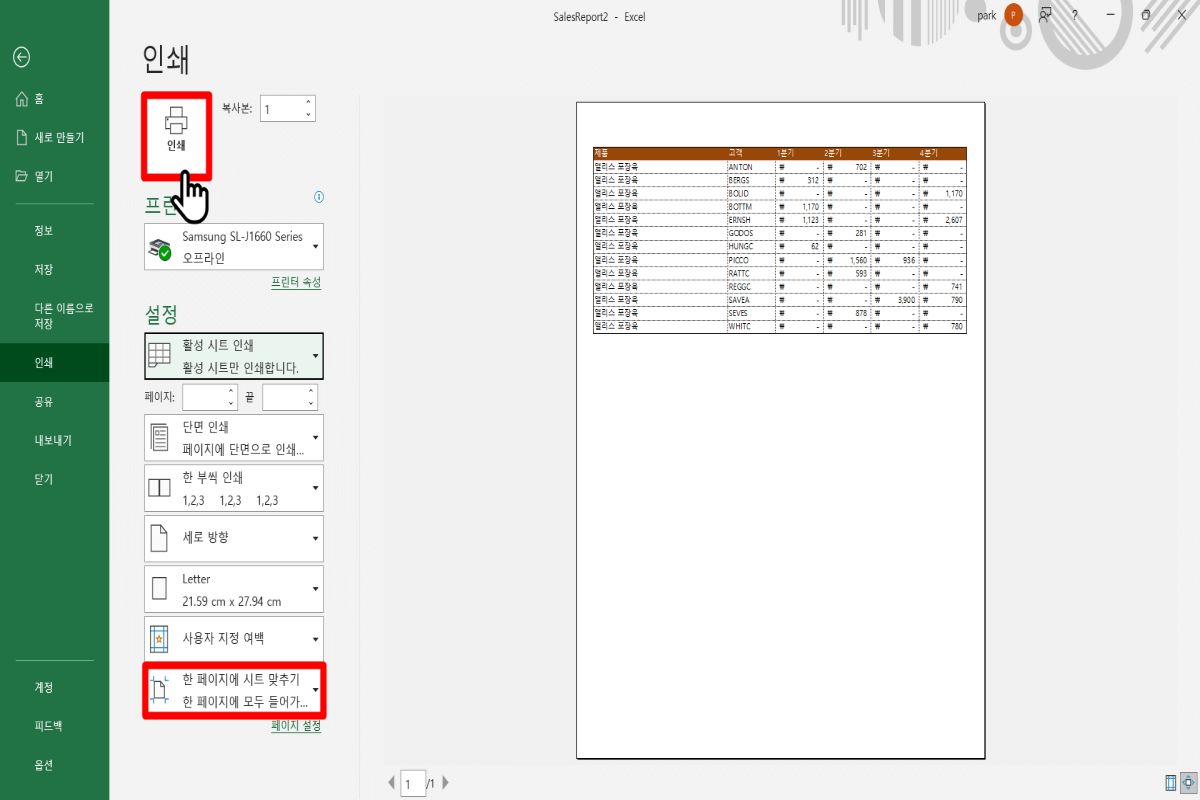
Task: Open 계정 in the sidebar
Action: 55,688
